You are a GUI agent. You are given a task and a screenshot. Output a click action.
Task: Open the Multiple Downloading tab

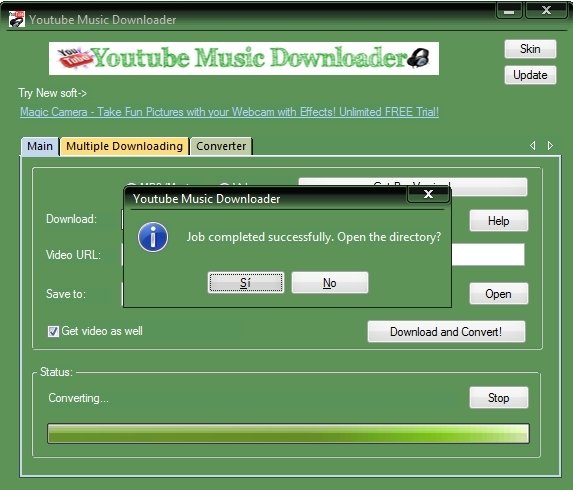124,146
